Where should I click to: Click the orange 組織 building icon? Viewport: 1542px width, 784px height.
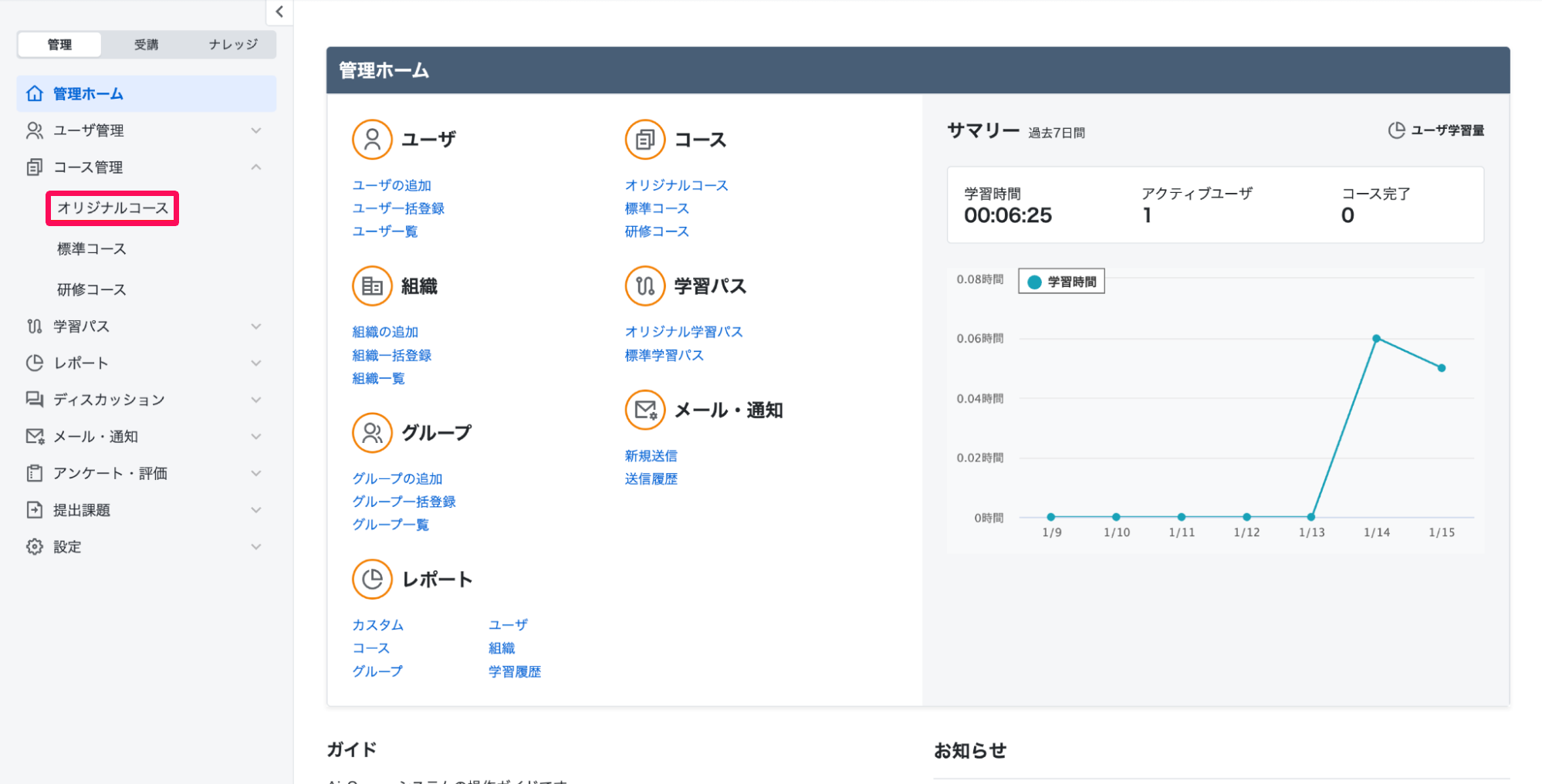click(x=372, y=286)
